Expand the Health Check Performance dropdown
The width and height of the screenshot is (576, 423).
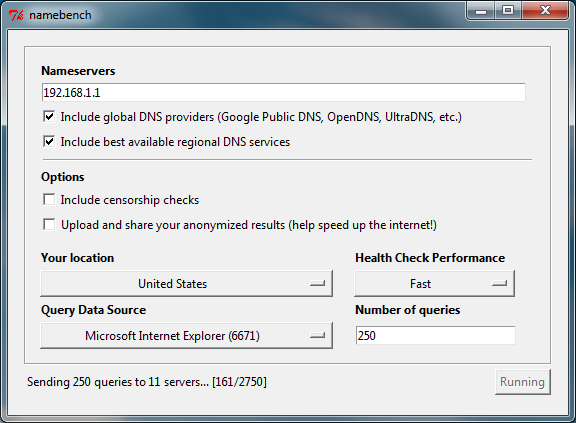(x=434, y=283)
